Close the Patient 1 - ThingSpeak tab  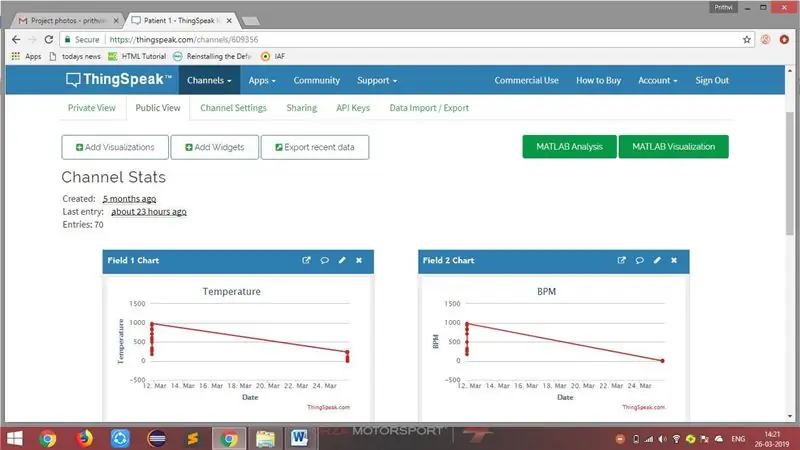click(x=229, y=20)
